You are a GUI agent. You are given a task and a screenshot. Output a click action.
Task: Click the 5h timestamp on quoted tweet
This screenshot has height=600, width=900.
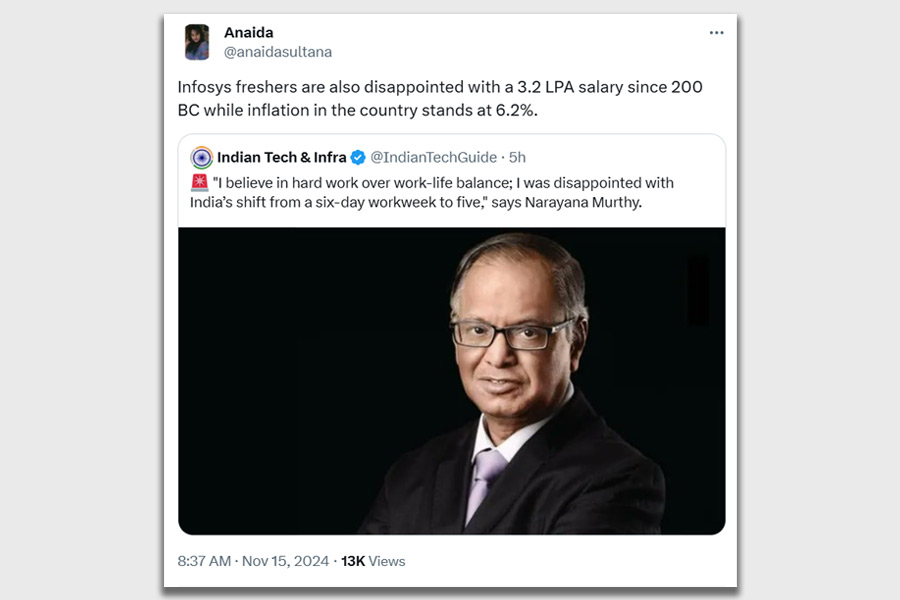click(517, 157)
